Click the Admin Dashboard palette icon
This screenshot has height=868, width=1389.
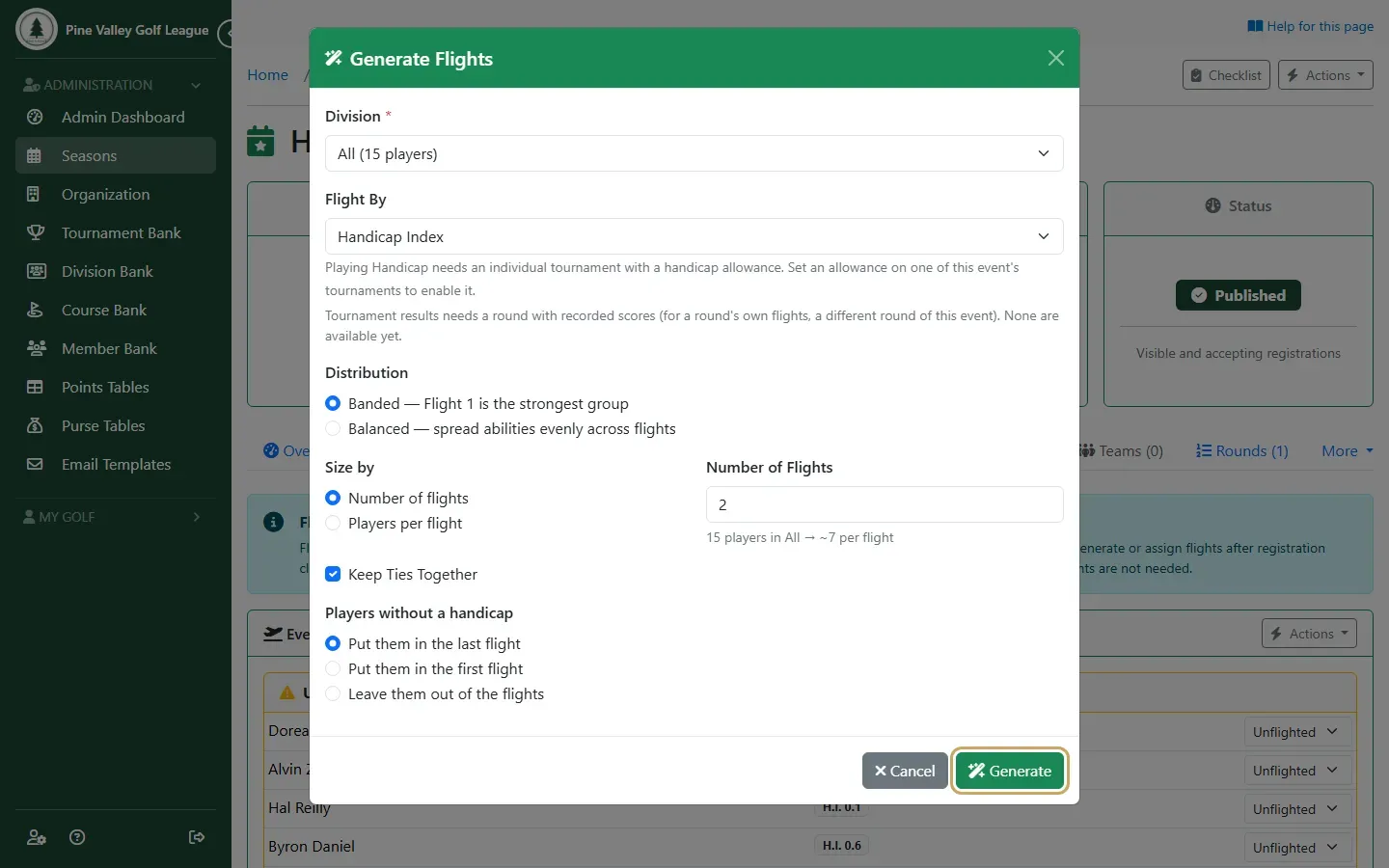tap(35, 117)
